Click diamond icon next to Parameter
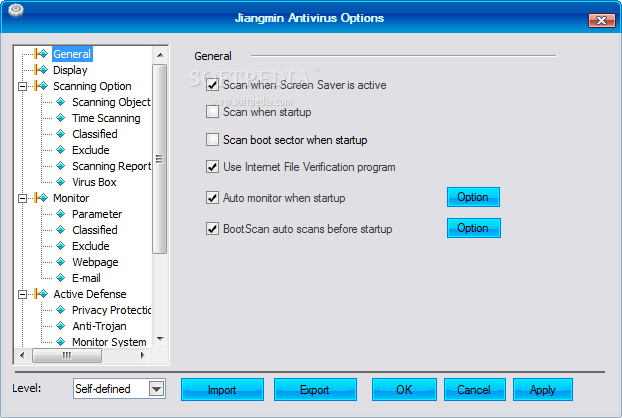Image resolution: width=622 pixels, height=418 pixels. pos(60,214)
